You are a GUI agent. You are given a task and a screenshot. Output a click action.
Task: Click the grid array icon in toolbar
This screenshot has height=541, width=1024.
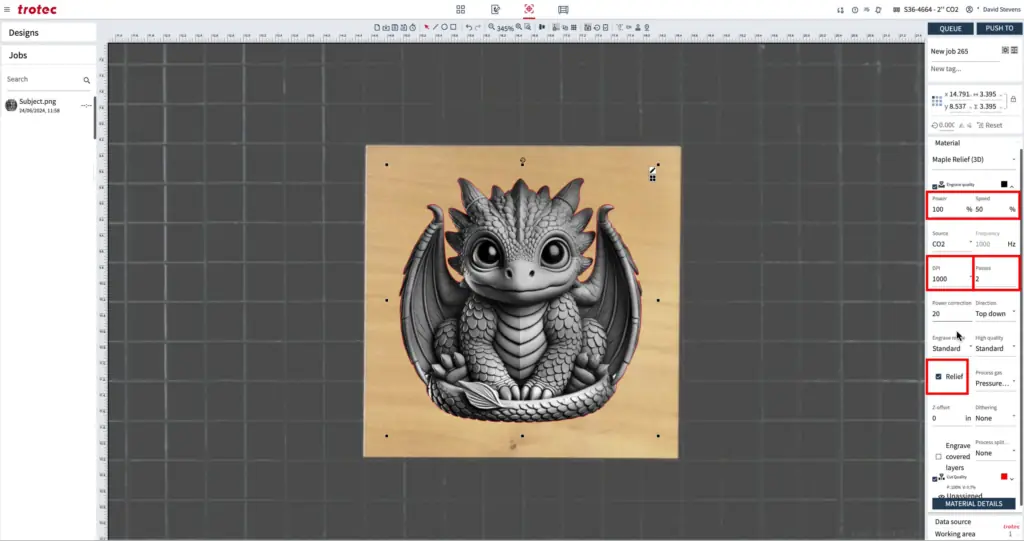[x=573, y=27]
